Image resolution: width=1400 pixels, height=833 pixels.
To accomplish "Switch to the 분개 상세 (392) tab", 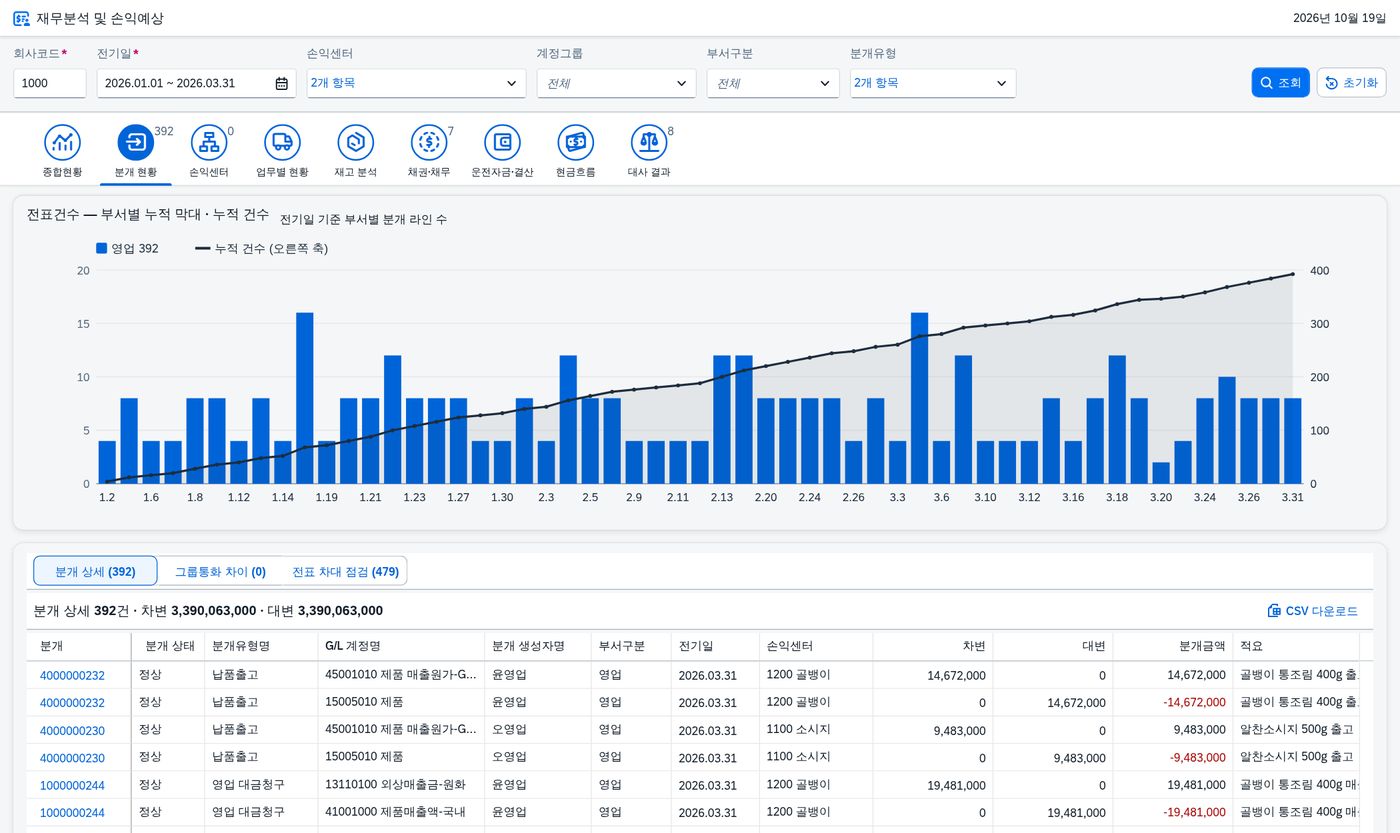I will (x=95, y=571).
